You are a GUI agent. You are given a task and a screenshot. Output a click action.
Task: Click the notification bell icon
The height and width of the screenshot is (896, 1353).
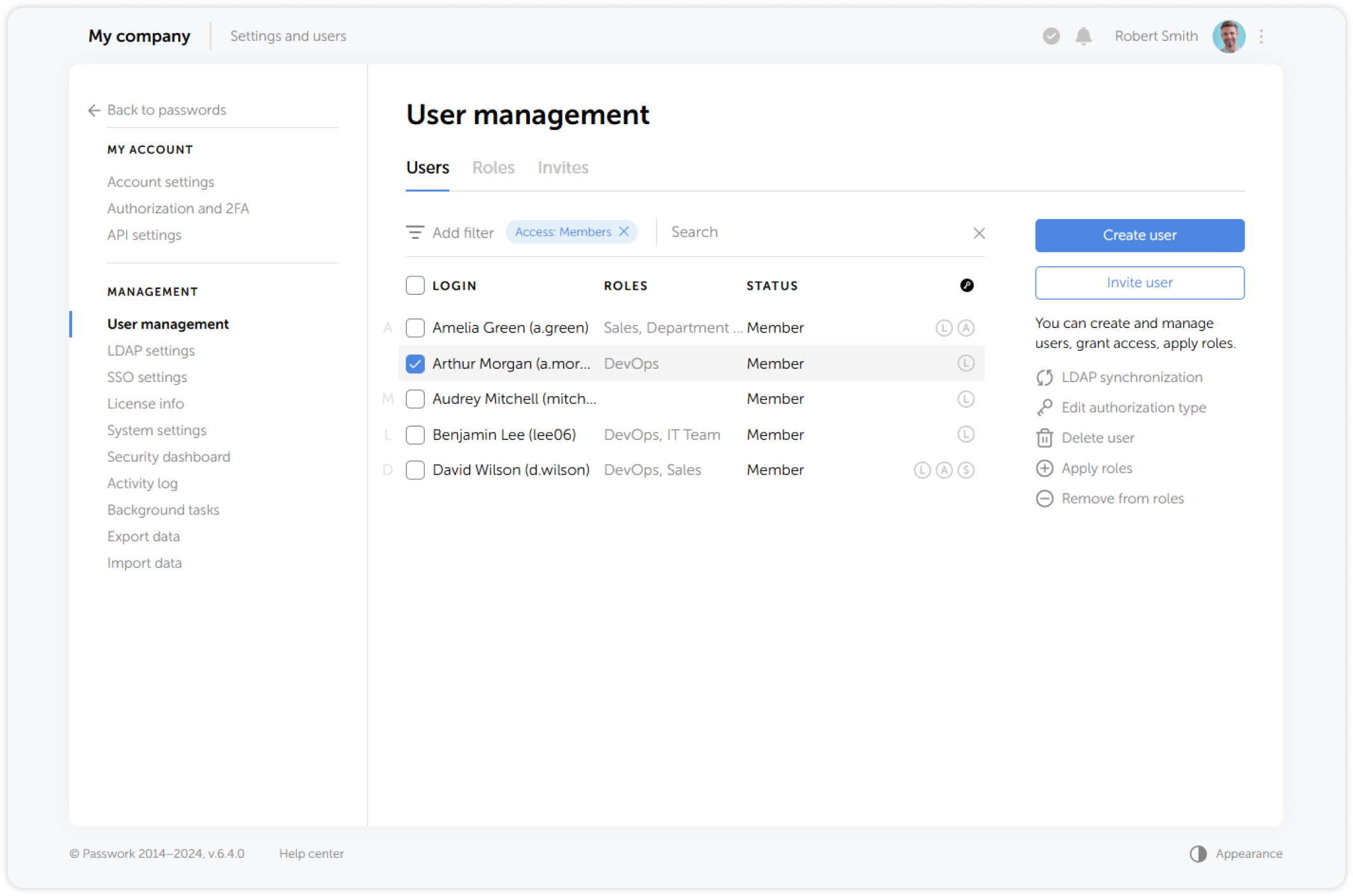(1082, 36)
